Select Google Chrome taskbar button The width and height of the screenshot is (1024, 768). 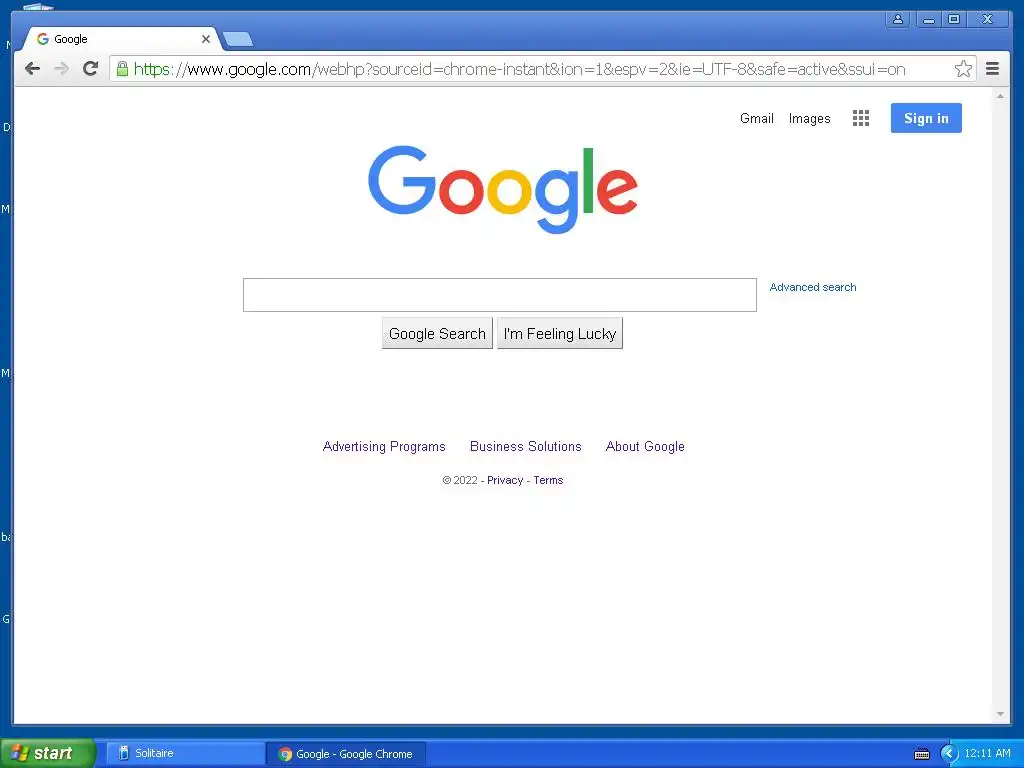point(346,754)
